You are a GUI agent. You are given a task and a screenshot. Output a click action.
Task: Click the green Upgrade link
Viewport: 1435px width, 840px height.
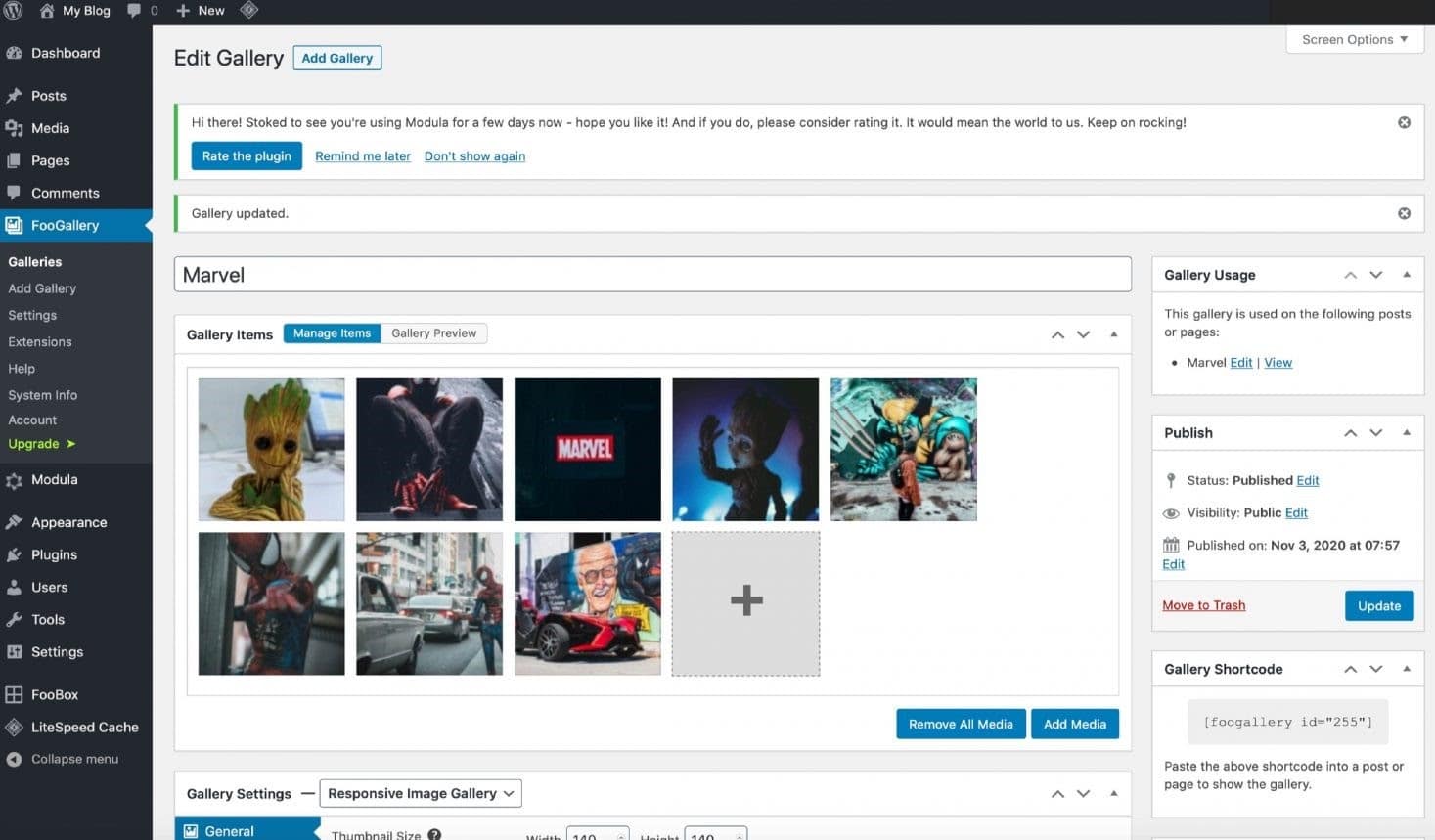41,444
